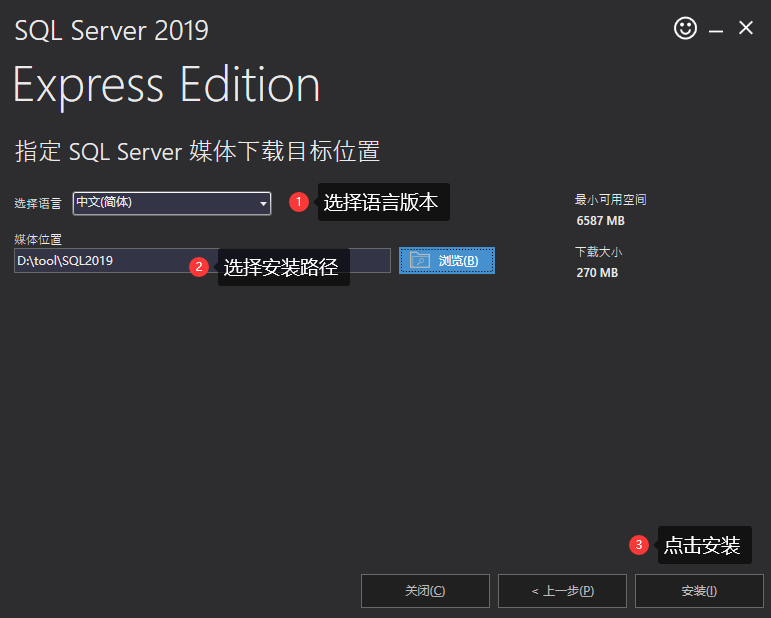Click the 选择语言 label
771x618 pixels.
(38, 204)
